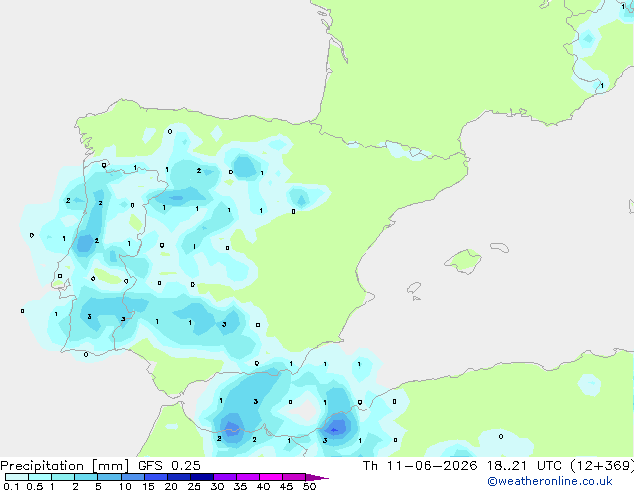The width and height of the screenshot is (634, 490).
Task: Open the weatheronline.co.uk copyright link
Action: click(549, 481)
